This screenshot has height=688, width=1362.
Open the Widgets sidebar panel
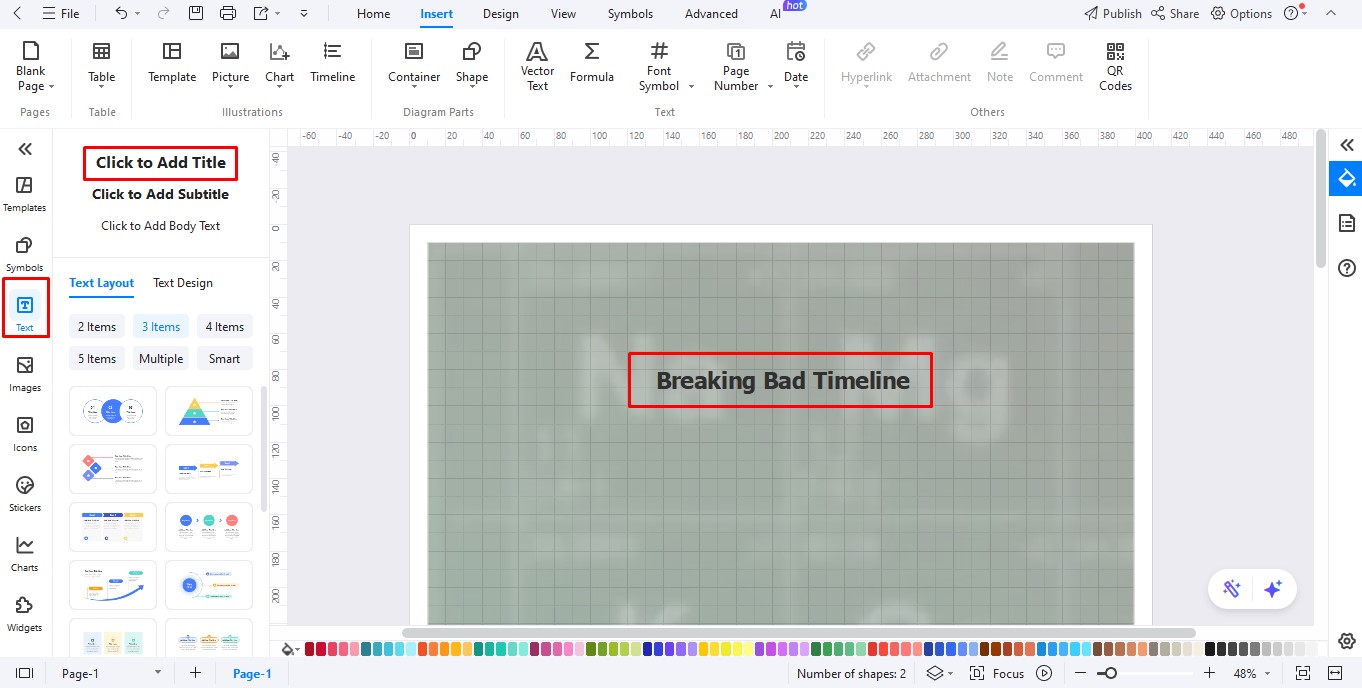click(x=25, y=614)
